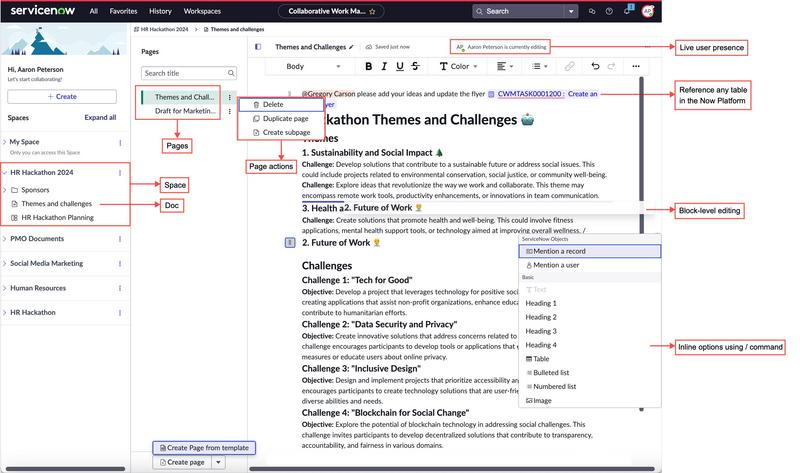Choose Create subpage from page actions menu

click(x=281, y=132)
